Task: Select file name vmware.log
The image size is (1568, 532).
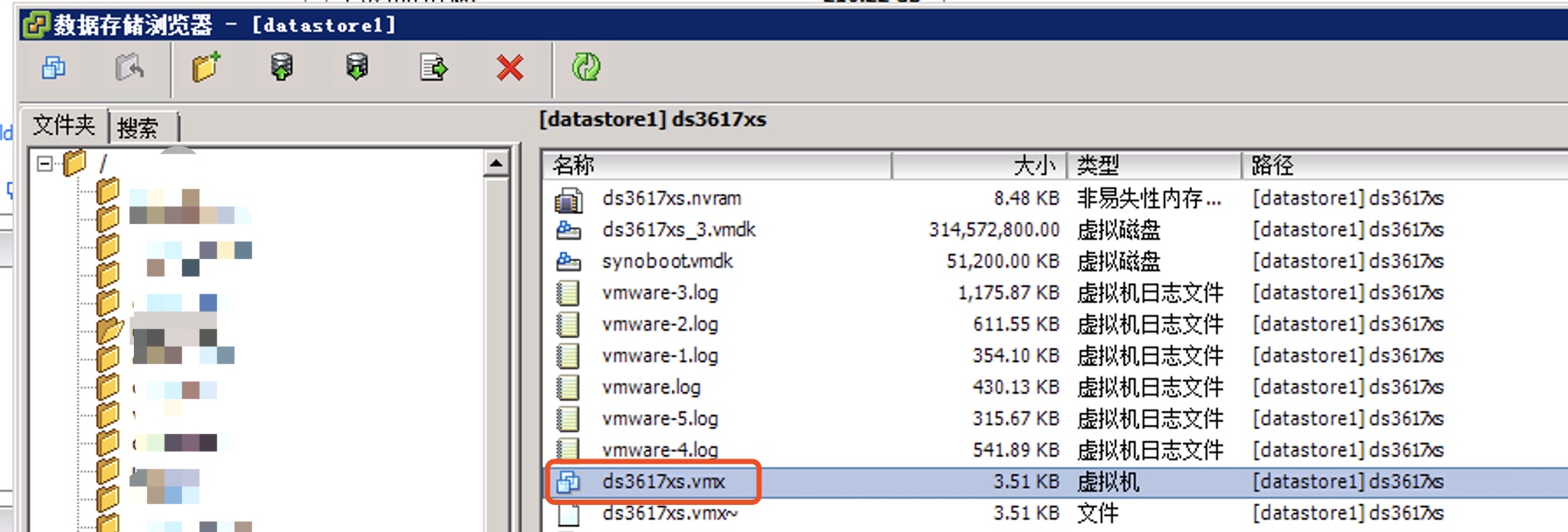Action: pyautogui.click(x=651, y=388)
